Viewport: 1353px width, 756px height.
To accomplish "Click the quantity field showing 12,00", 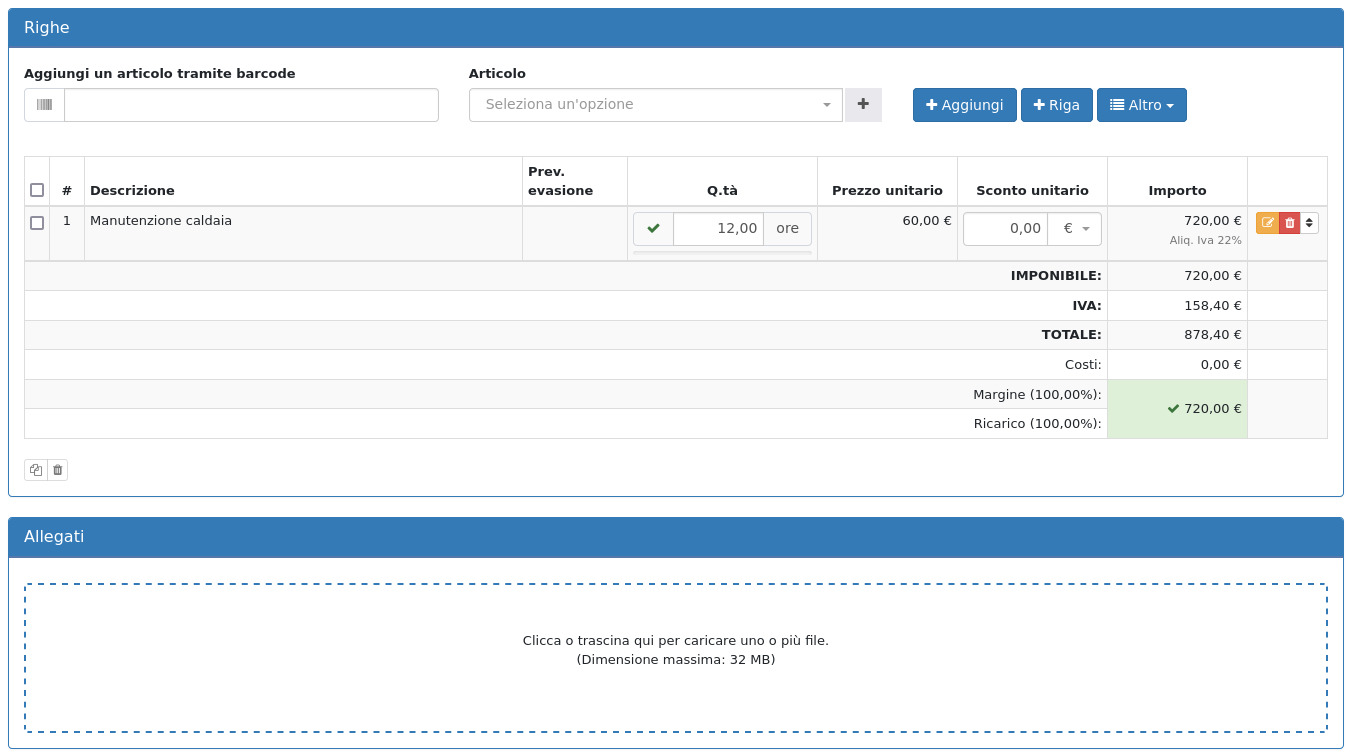I will tap(718, 229).
